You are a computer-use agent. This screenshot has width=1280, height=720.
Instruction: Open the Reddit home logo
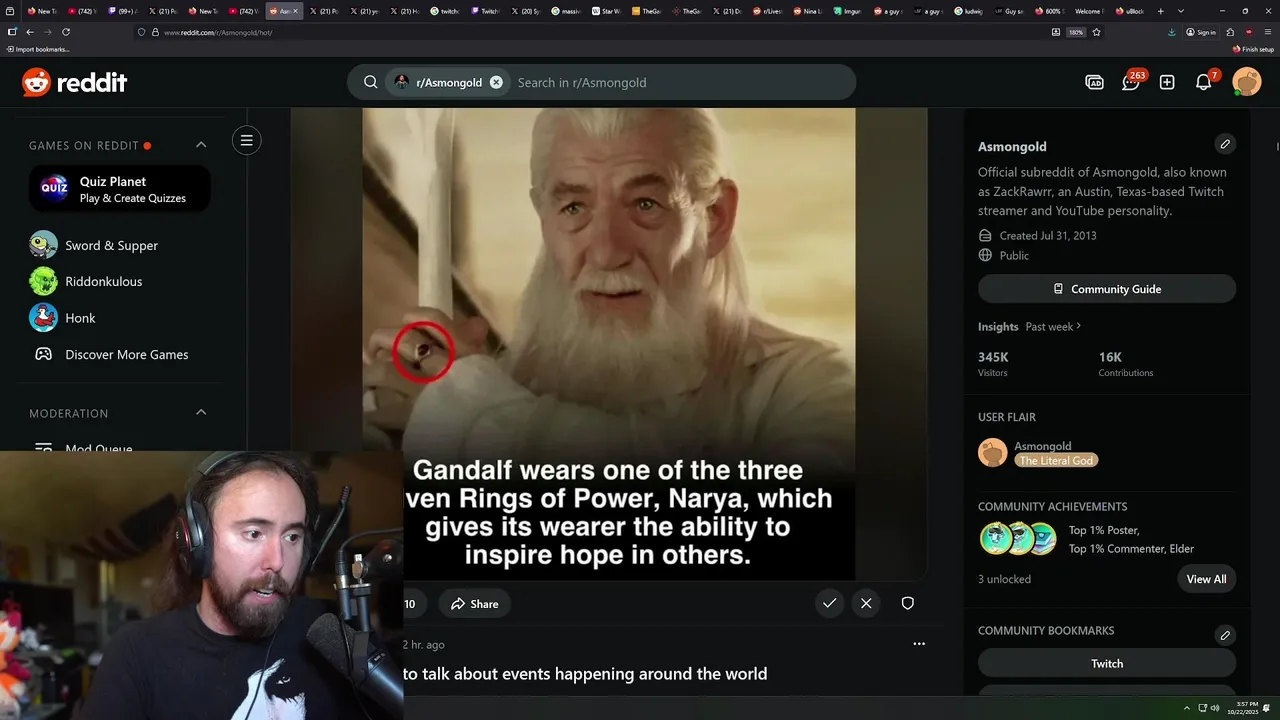[x=75, y=83]
